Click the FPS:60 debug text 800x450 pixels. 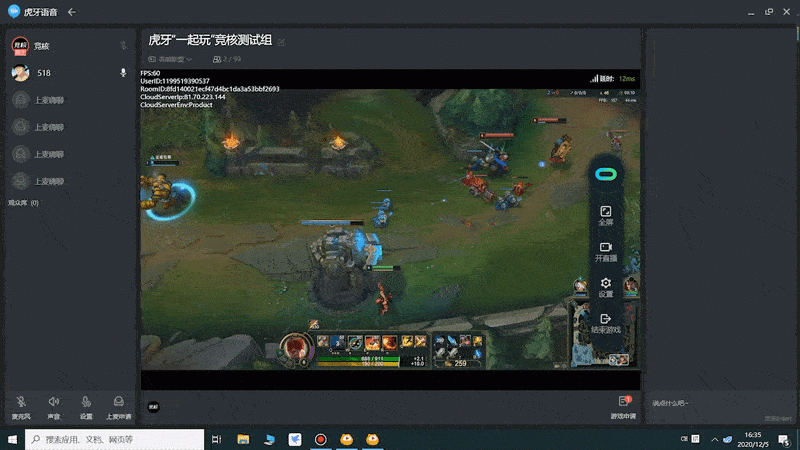[150, 73]
